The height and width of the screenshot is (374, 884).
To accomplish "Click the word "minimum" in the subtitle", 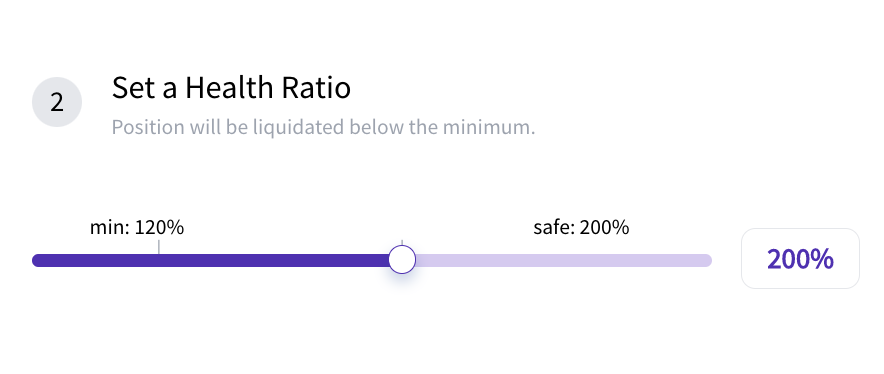I will 486,127.
